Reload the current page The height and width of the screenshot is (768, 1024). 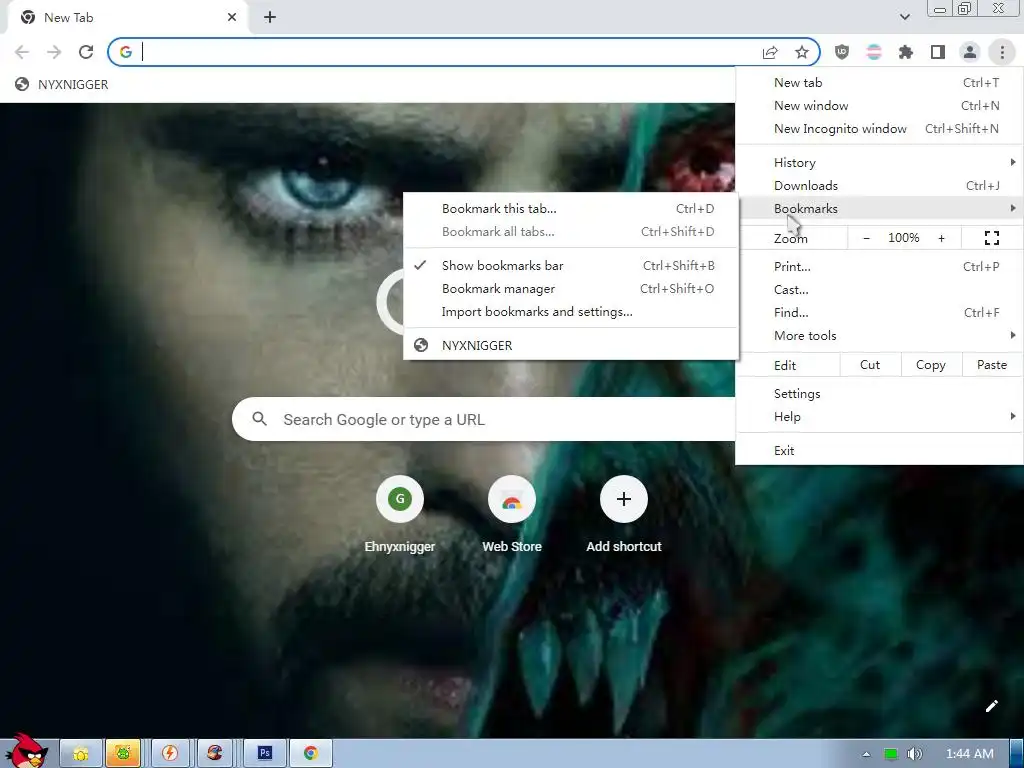pyautogui.click(x=86, y=52)
